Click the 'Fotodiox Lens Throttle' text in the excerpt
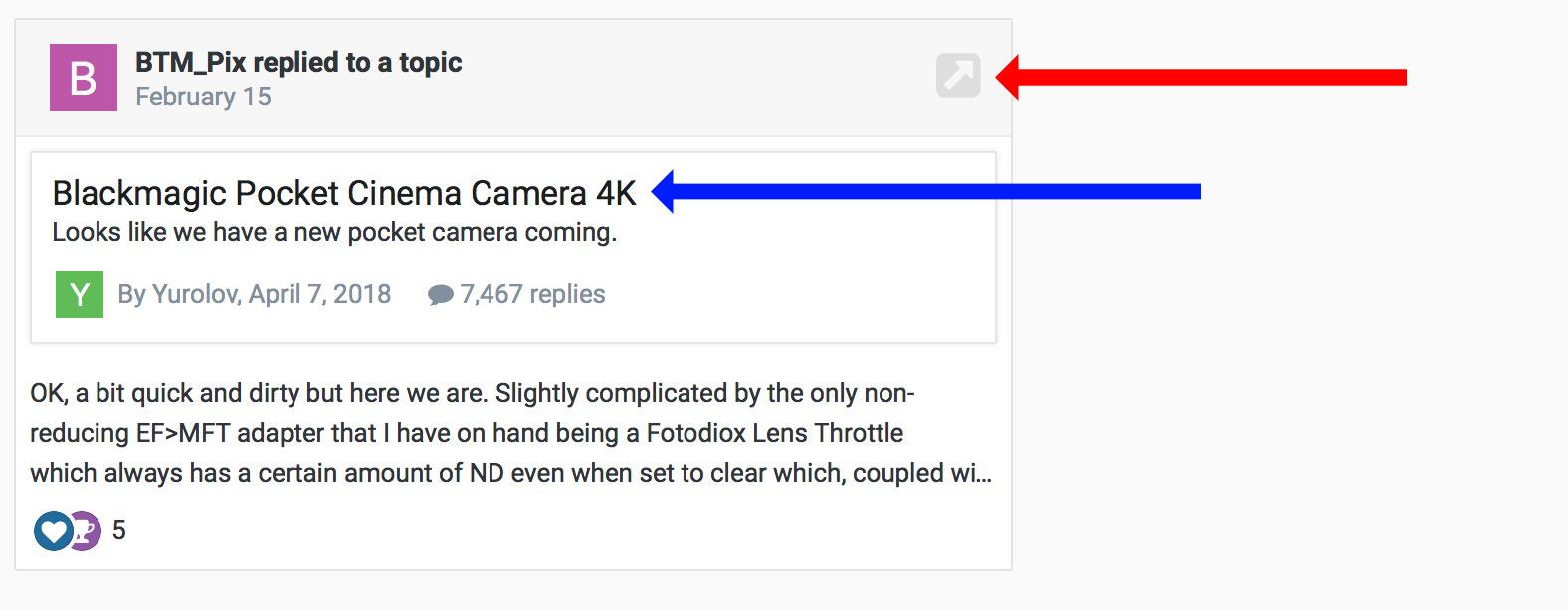Viewport: 1568px width, 609px height. click(775, 433)
